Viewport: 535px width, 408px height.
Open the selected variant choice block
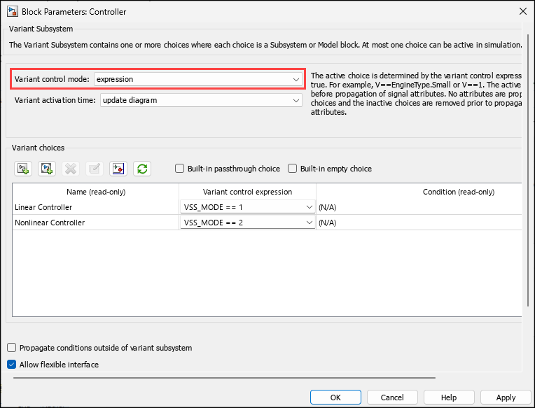(x=118, y=169)
